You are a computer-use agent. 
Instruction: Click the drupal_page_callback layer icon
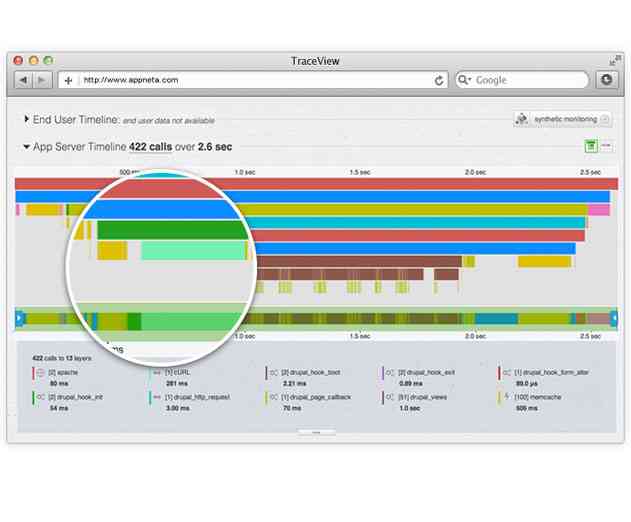point(274,397)
